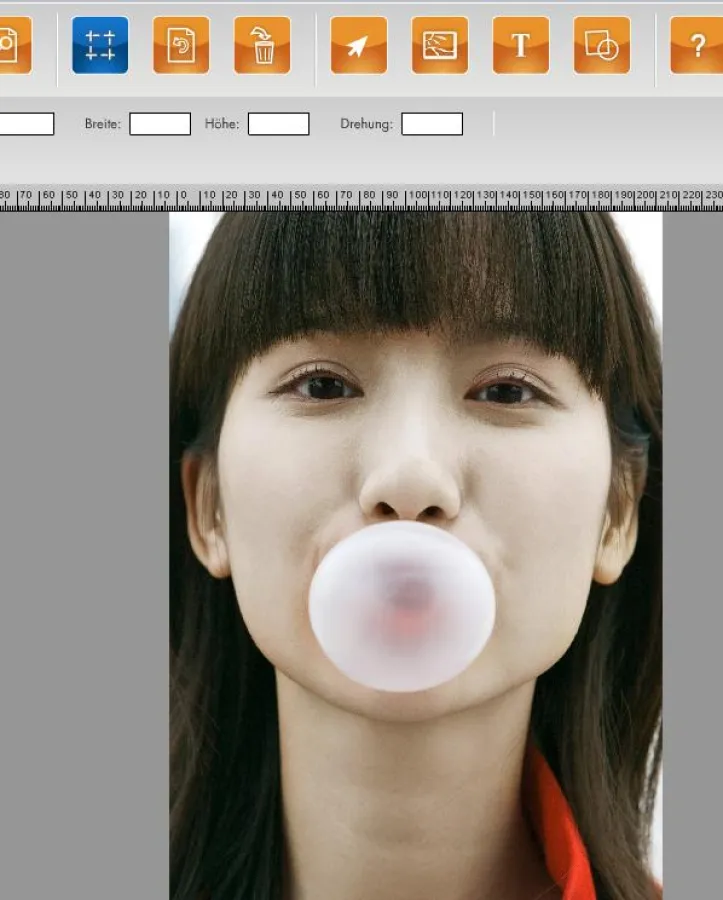The width and height of the screenshot is (723, 900).
Task: Click the page undo/restore icon
Action: tap(181, 45)
